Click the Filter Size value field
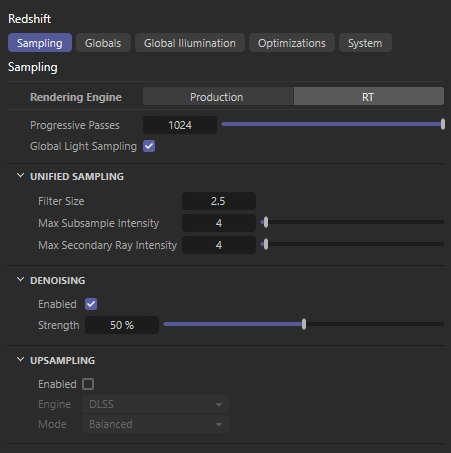 pos(219,201)
